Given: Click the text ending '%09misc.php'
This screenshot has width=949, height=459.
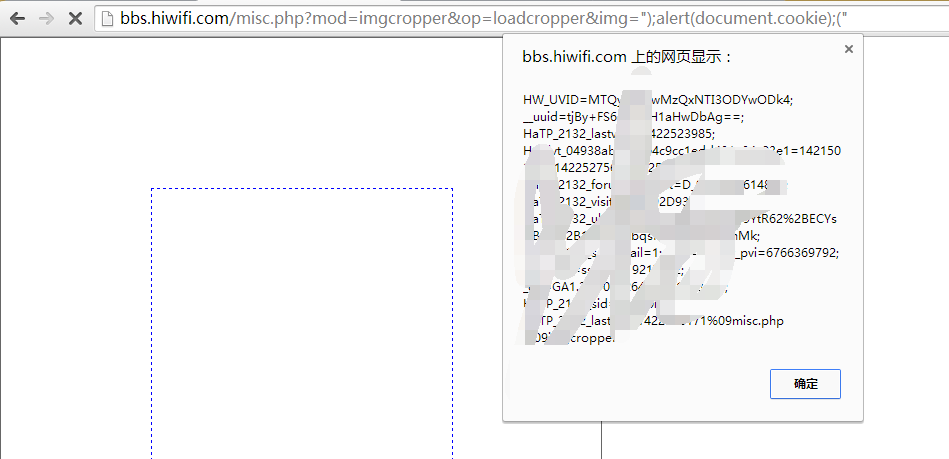Looking at the screenshot, I should [654, 321].
